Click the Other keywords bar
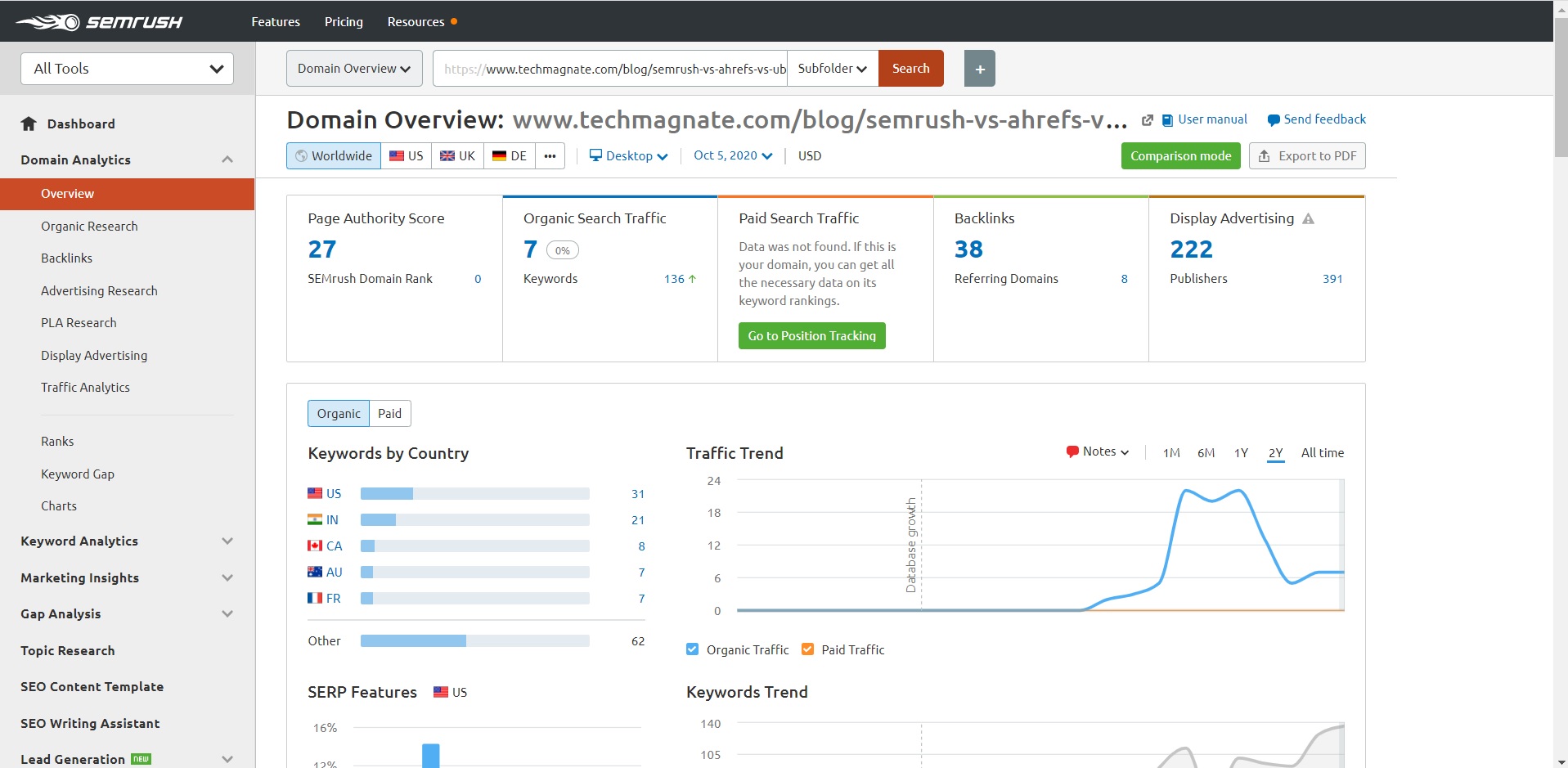1568x768 pixels. click(x=474, y=641)
